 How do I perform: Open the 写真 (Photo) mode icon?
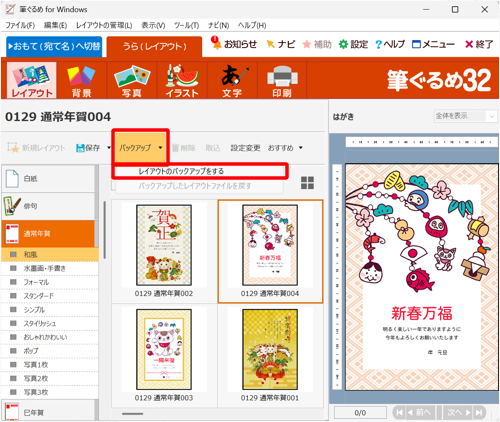(132, 80)
